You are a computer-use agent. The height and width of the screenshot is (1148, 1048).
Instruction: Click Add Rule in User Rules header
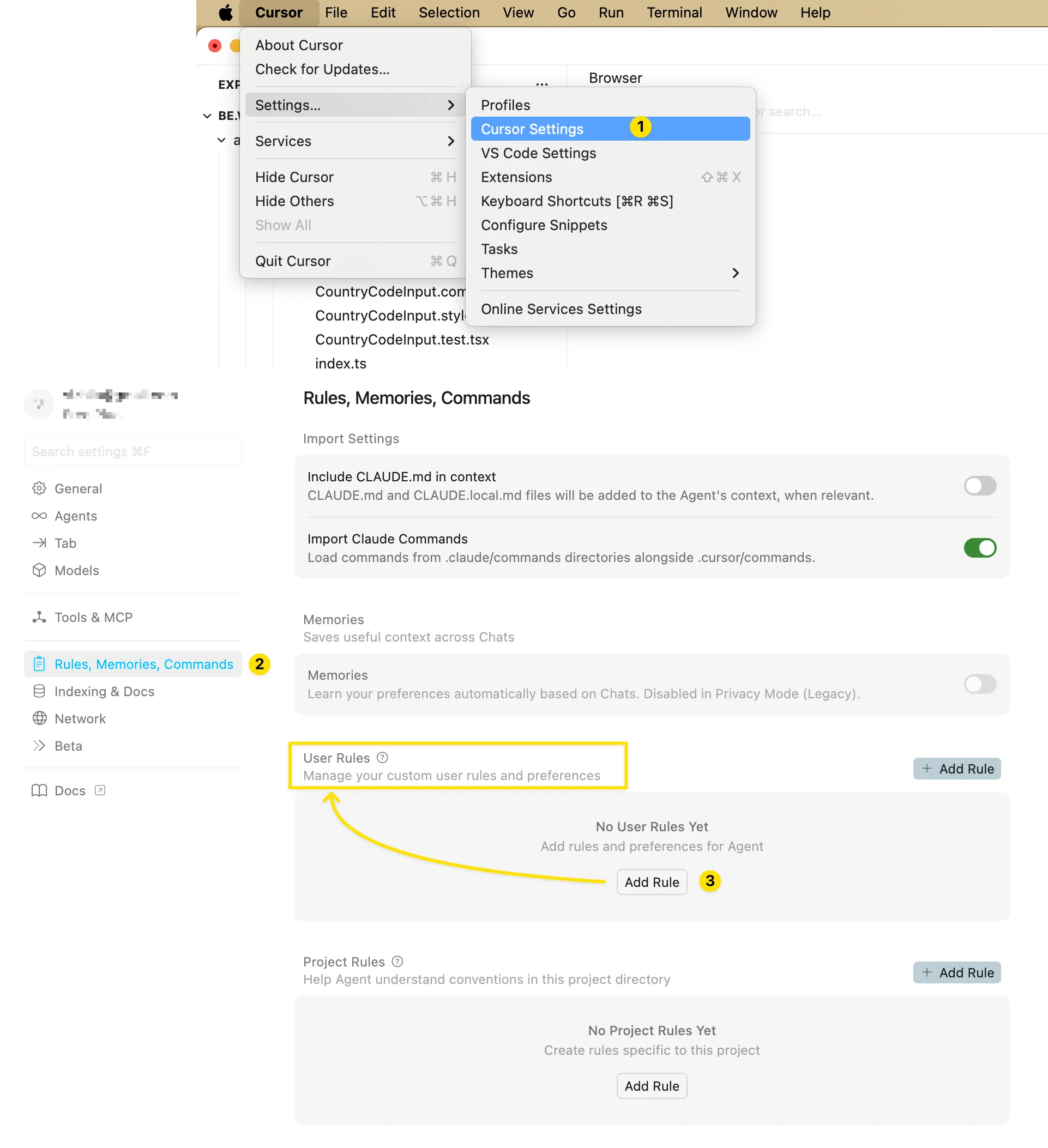[957, 769]
